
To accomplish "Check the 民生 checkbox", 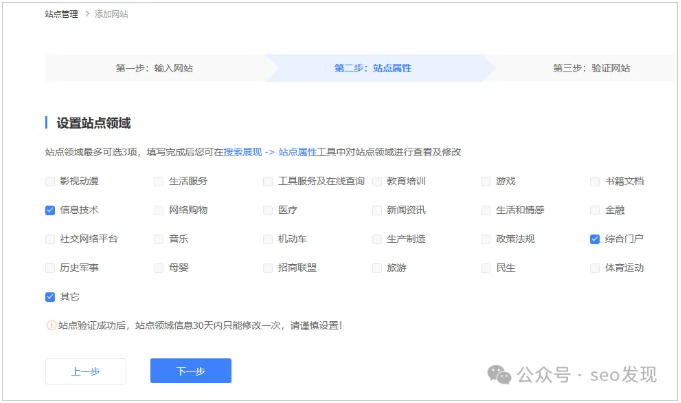I will 486,268.
